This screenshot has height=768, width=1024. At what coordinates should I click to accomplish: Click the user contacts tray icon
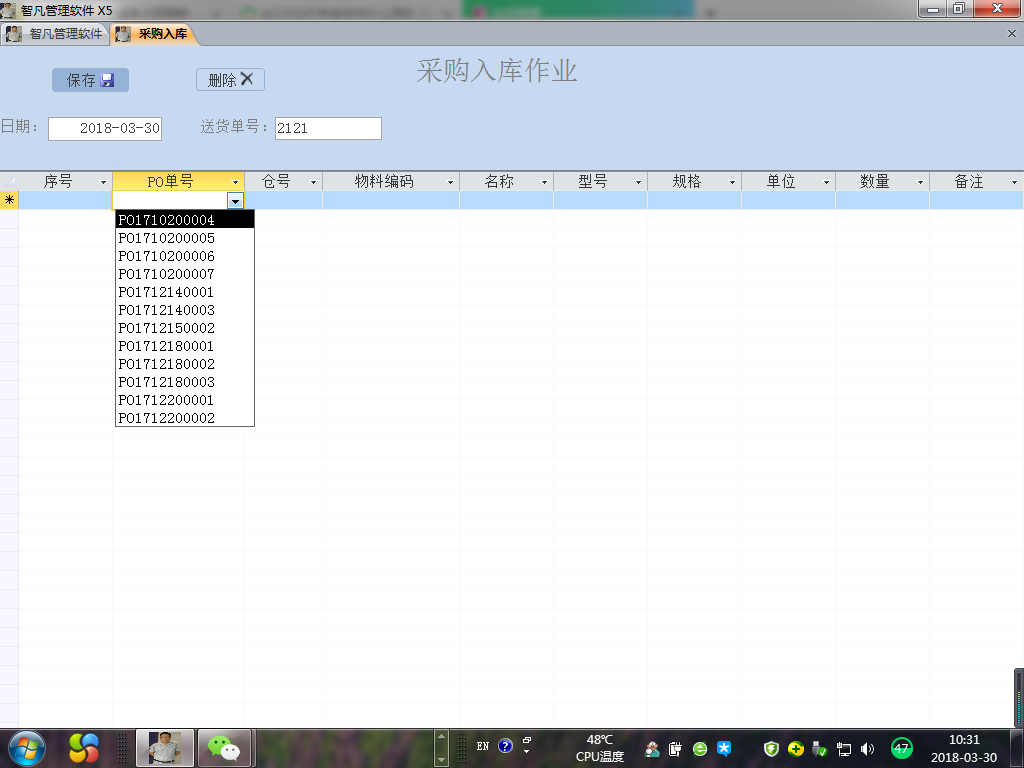(651, 748)
